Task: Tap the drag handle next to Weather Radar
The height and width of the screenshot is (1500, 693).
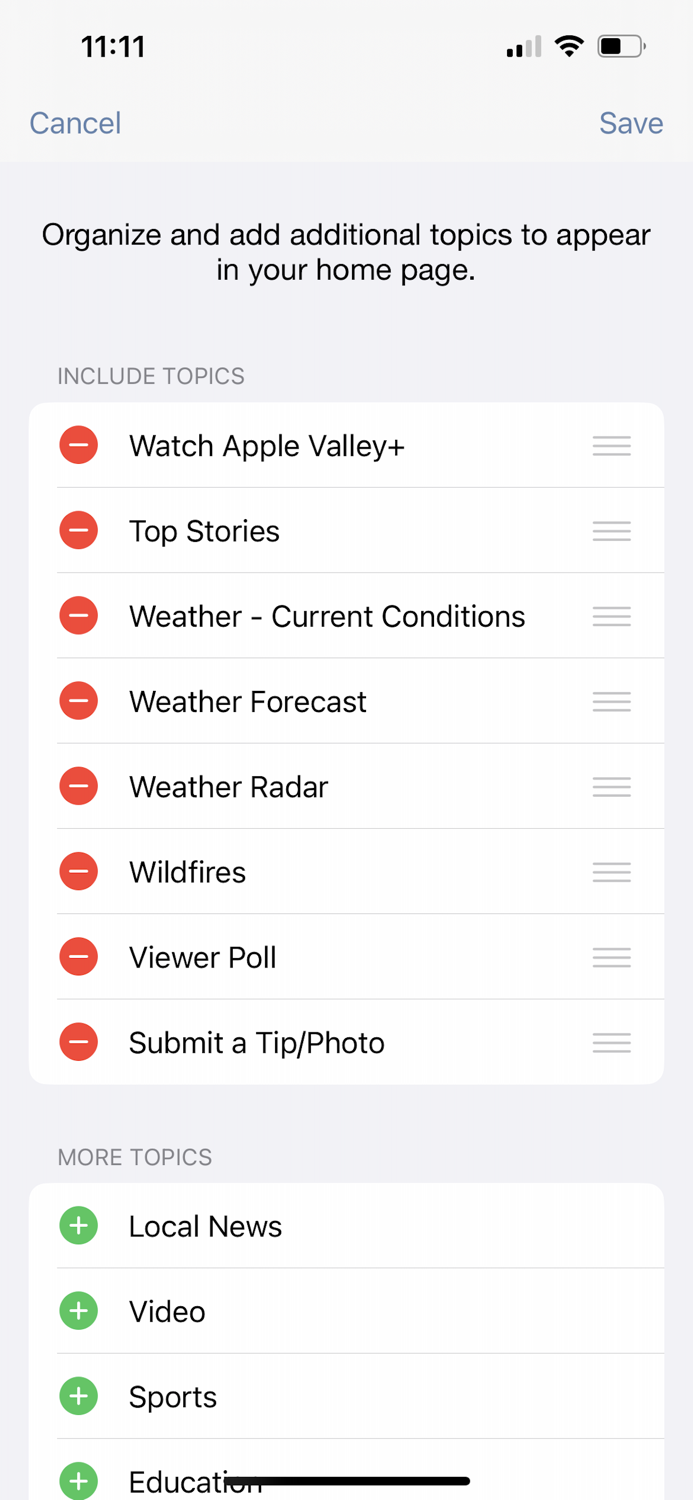Action: coord(611,786)
